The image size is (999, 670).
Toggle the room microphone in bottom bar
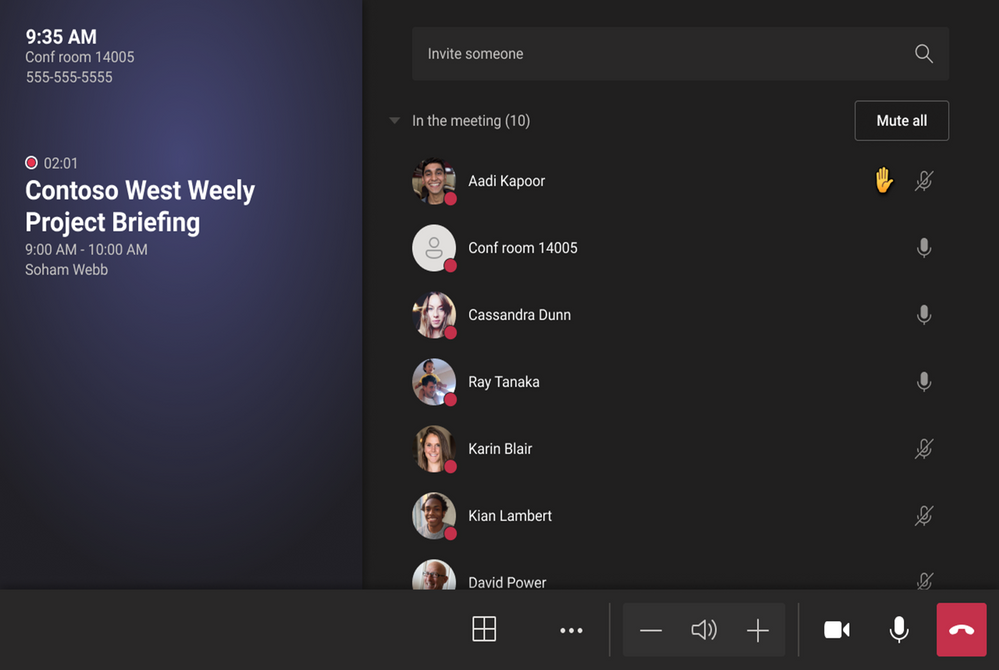pos(899,629)
